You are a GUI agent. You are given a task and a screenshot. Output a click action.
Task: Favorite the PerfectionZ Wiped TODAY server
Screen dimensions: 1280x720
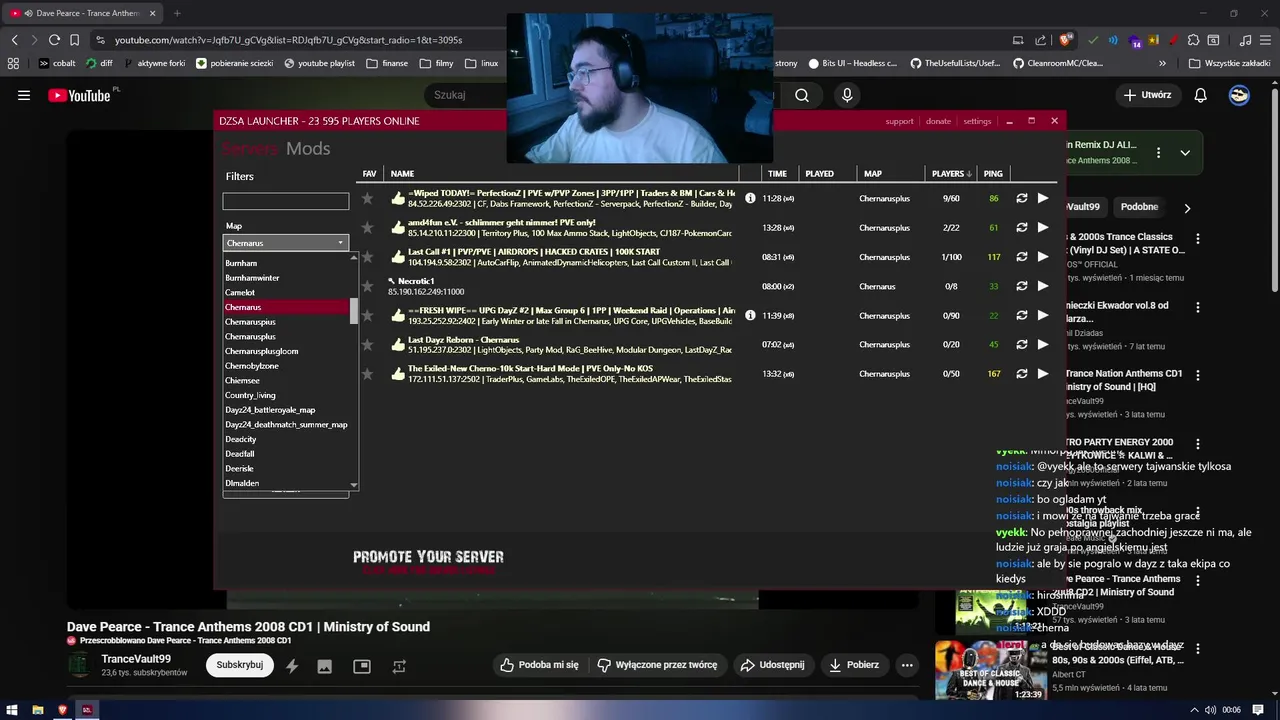[368, 198]
